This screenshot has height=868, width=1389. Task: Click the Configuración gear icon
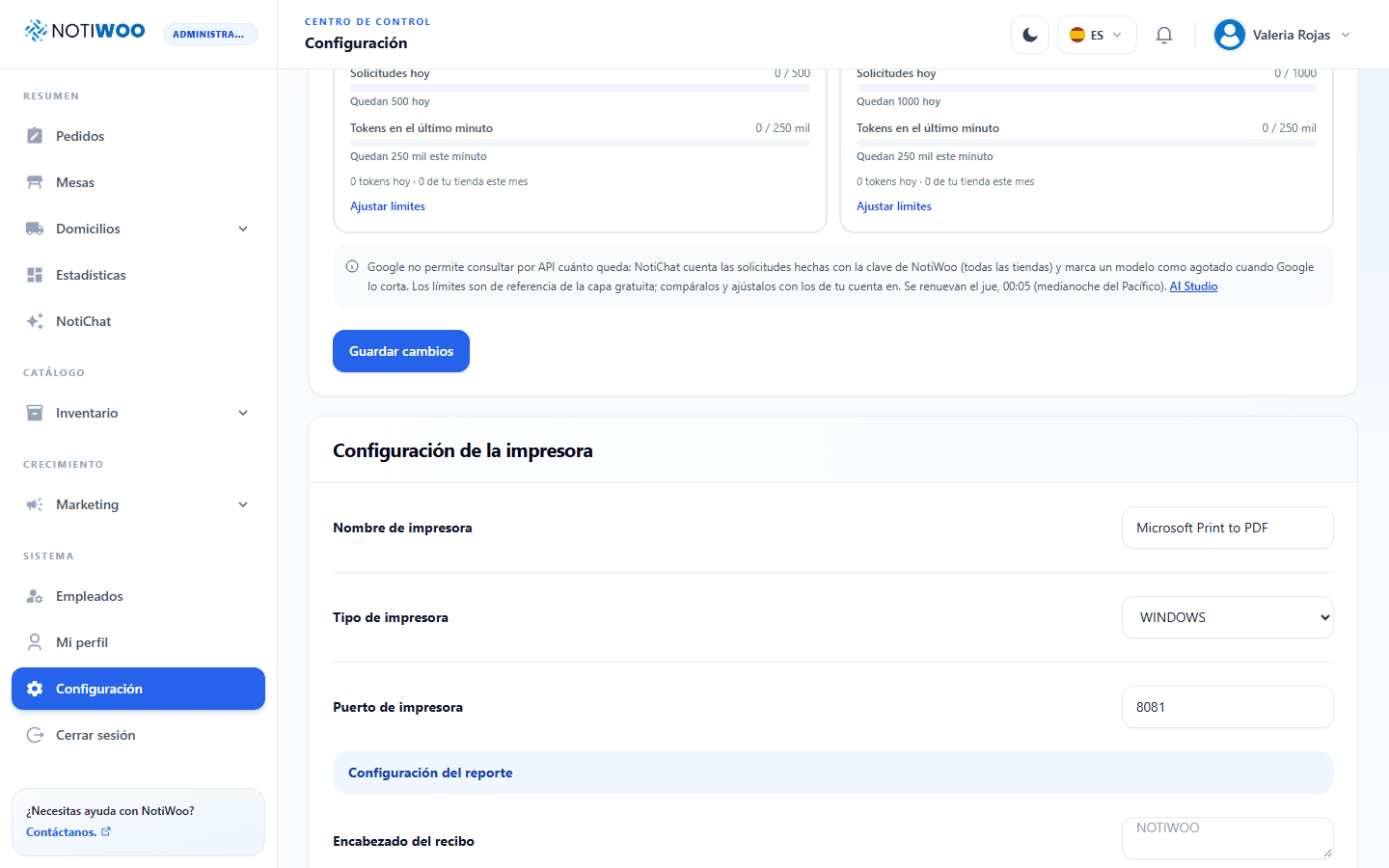click(35, 689)
